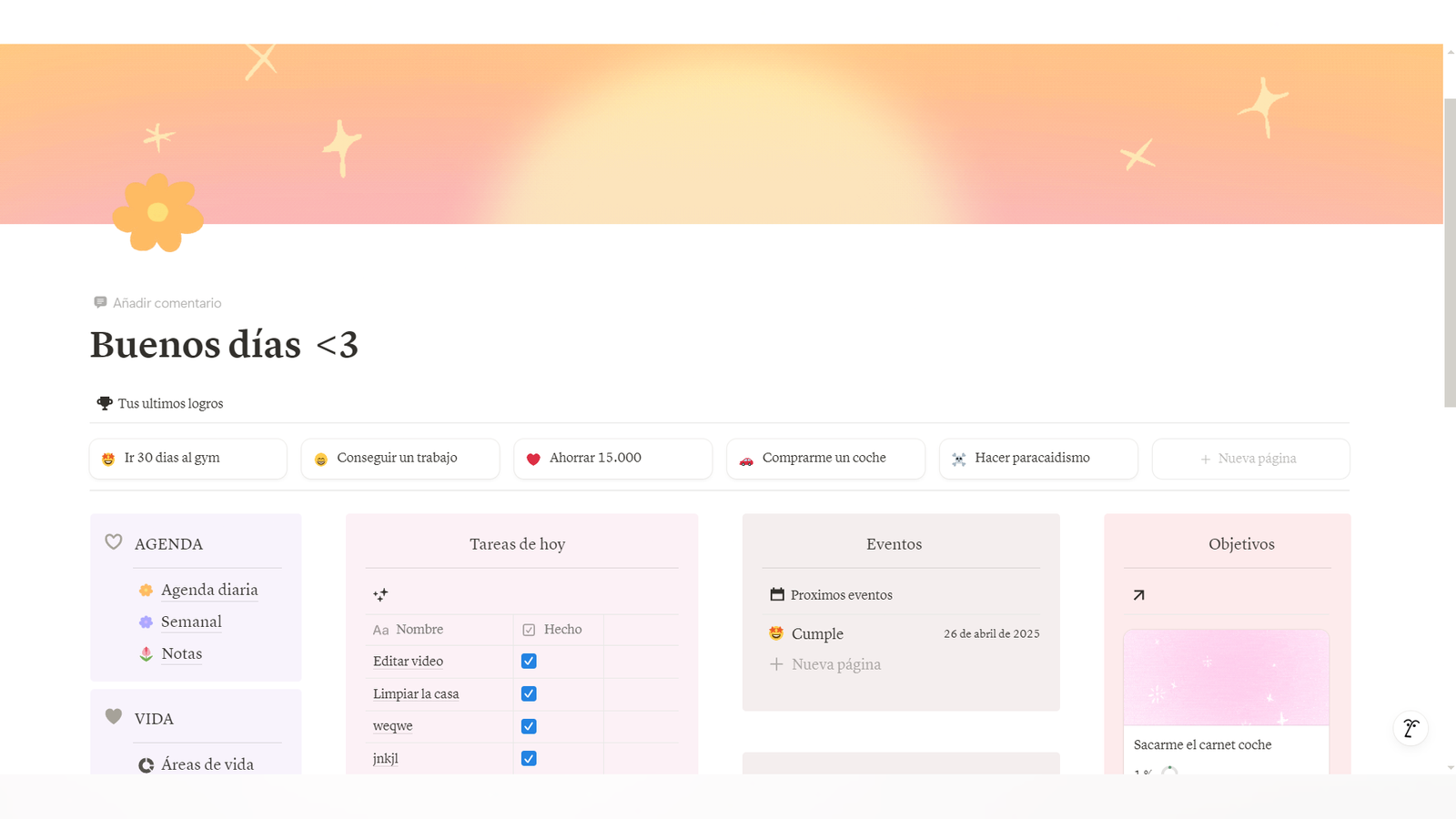1456x819 pixels.
Task: Click the heart icon beside AGENDA
Action: 114,542
